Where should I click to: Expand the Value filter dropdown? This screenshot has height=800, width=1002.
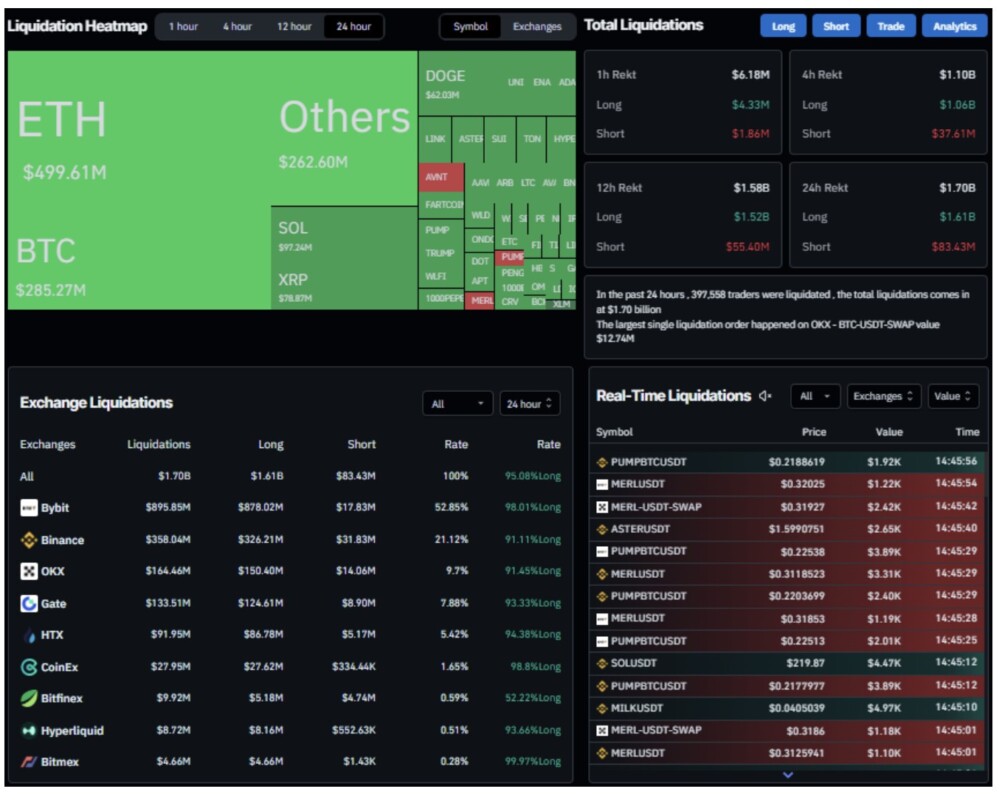point(952,396)
